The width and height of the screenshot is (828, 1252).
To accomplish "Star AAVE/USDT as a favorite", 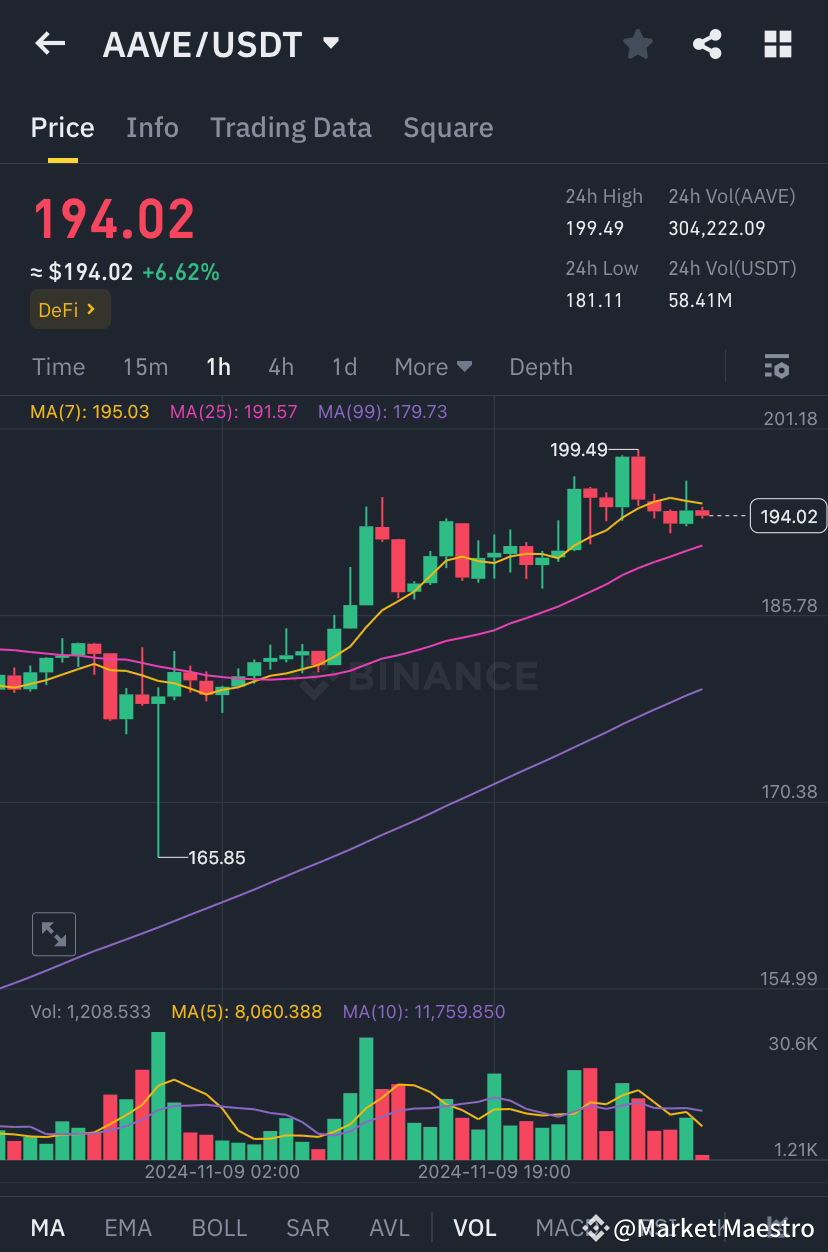I will (637, 43).
